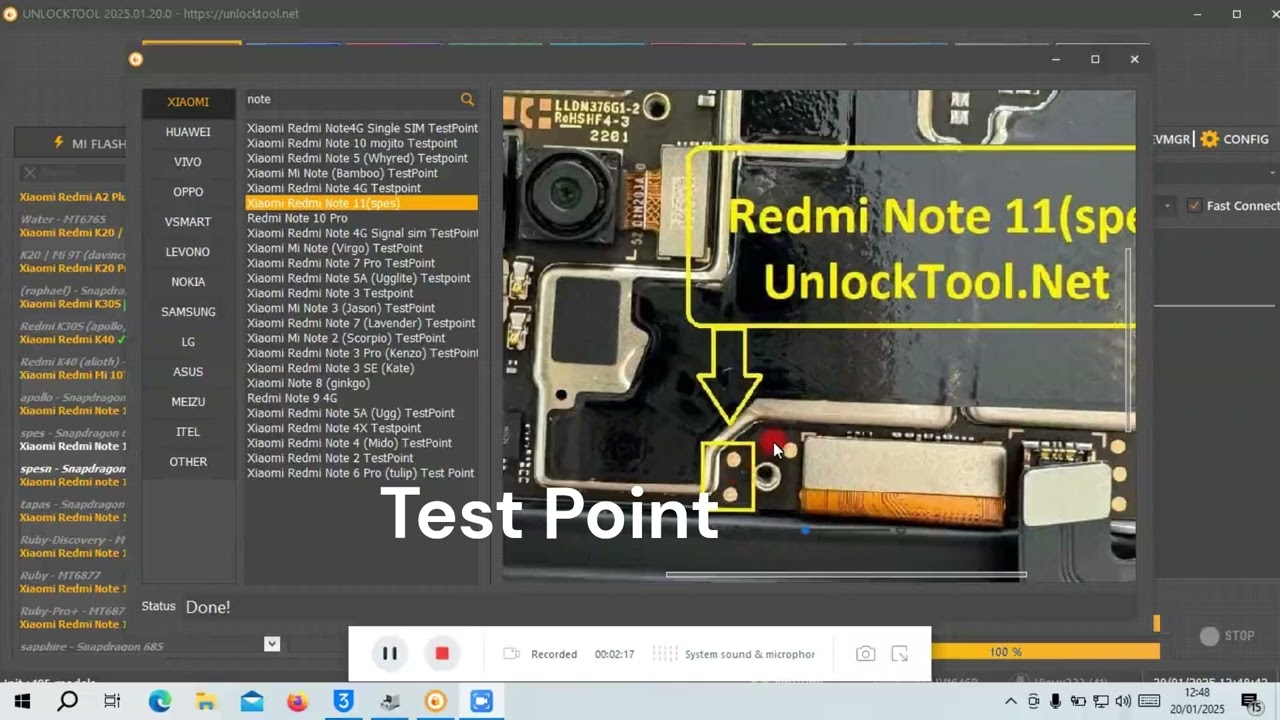This screenshot has height=720, width=1280.
Task: Open the notification center icon
Action: pyautogui.click(x=1251, y=702)
